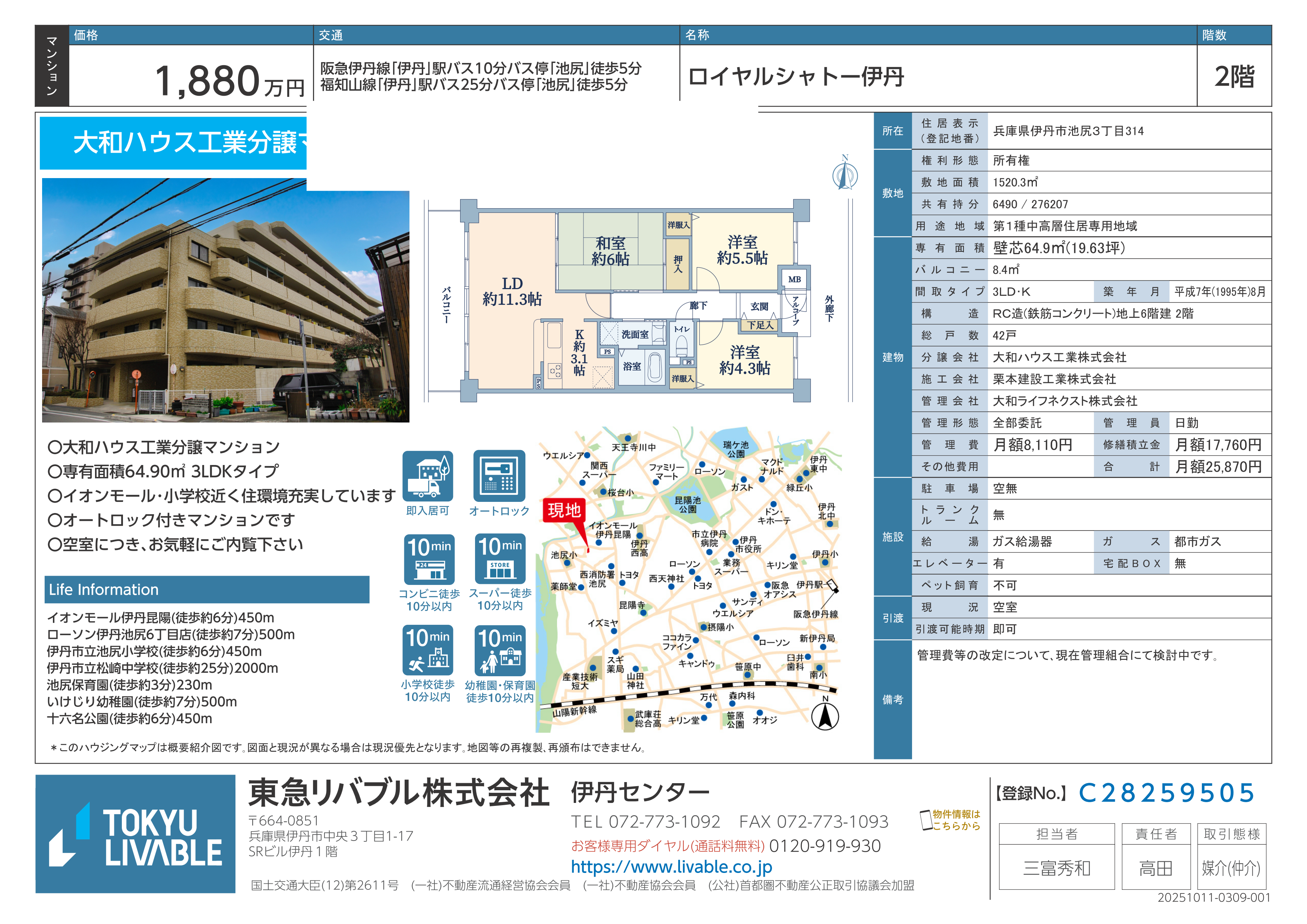
Task: Click the supermarket STORE 10min icon
Action: click(500, 558)
